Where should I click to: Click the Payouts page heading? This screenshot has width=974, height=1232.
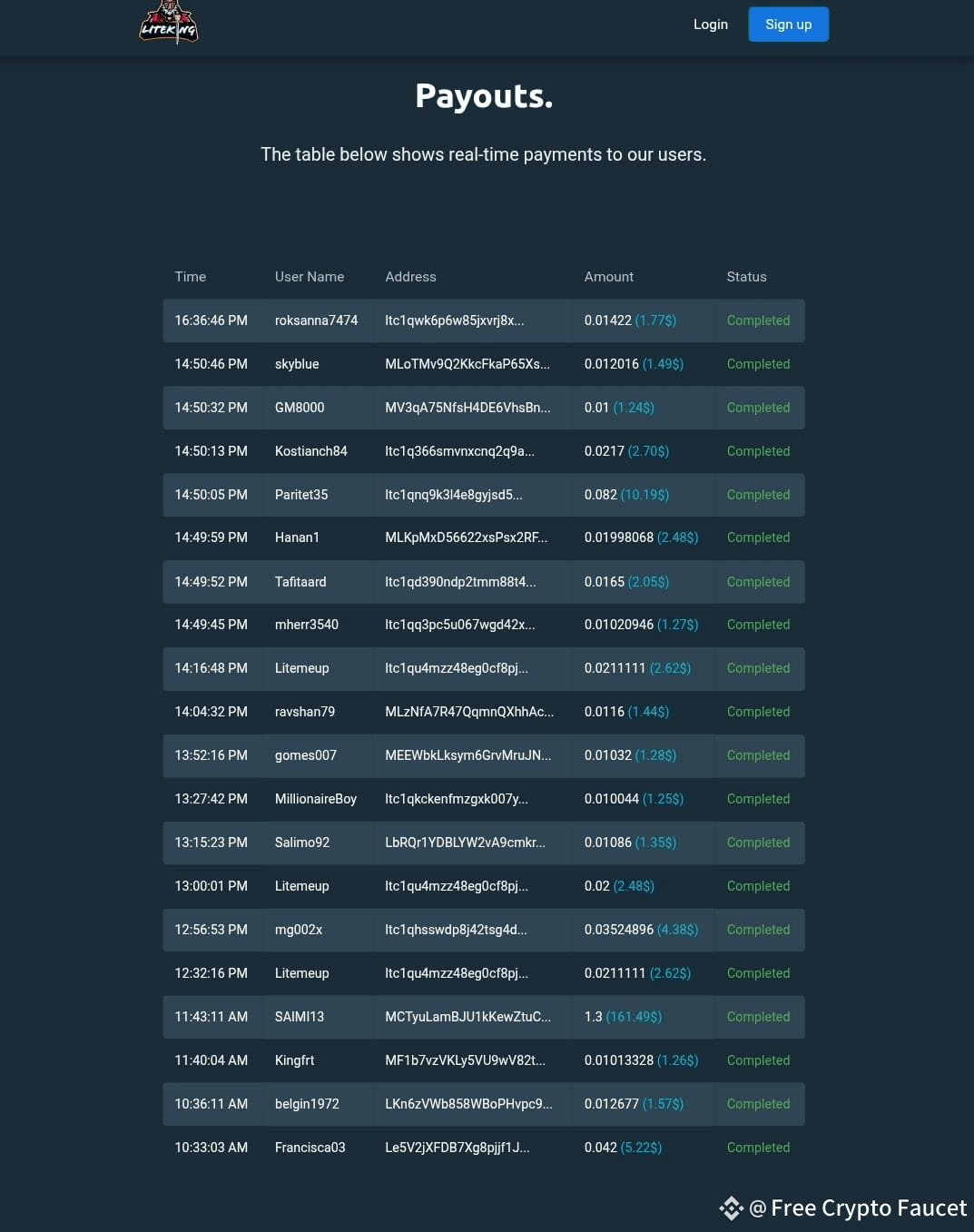pos(484,95)
